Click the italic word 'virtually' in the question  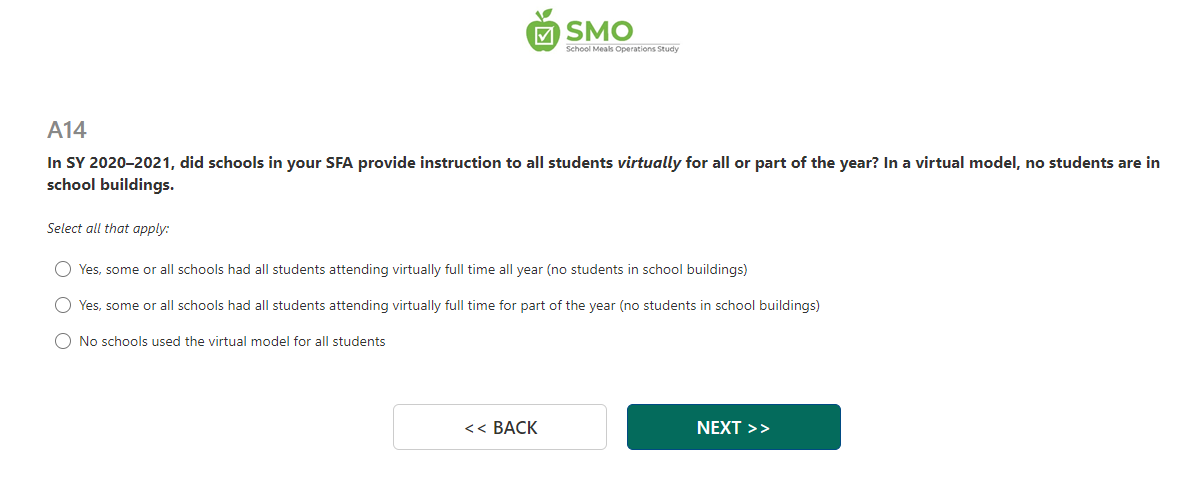pyautogui.click(x=649, y=162)
